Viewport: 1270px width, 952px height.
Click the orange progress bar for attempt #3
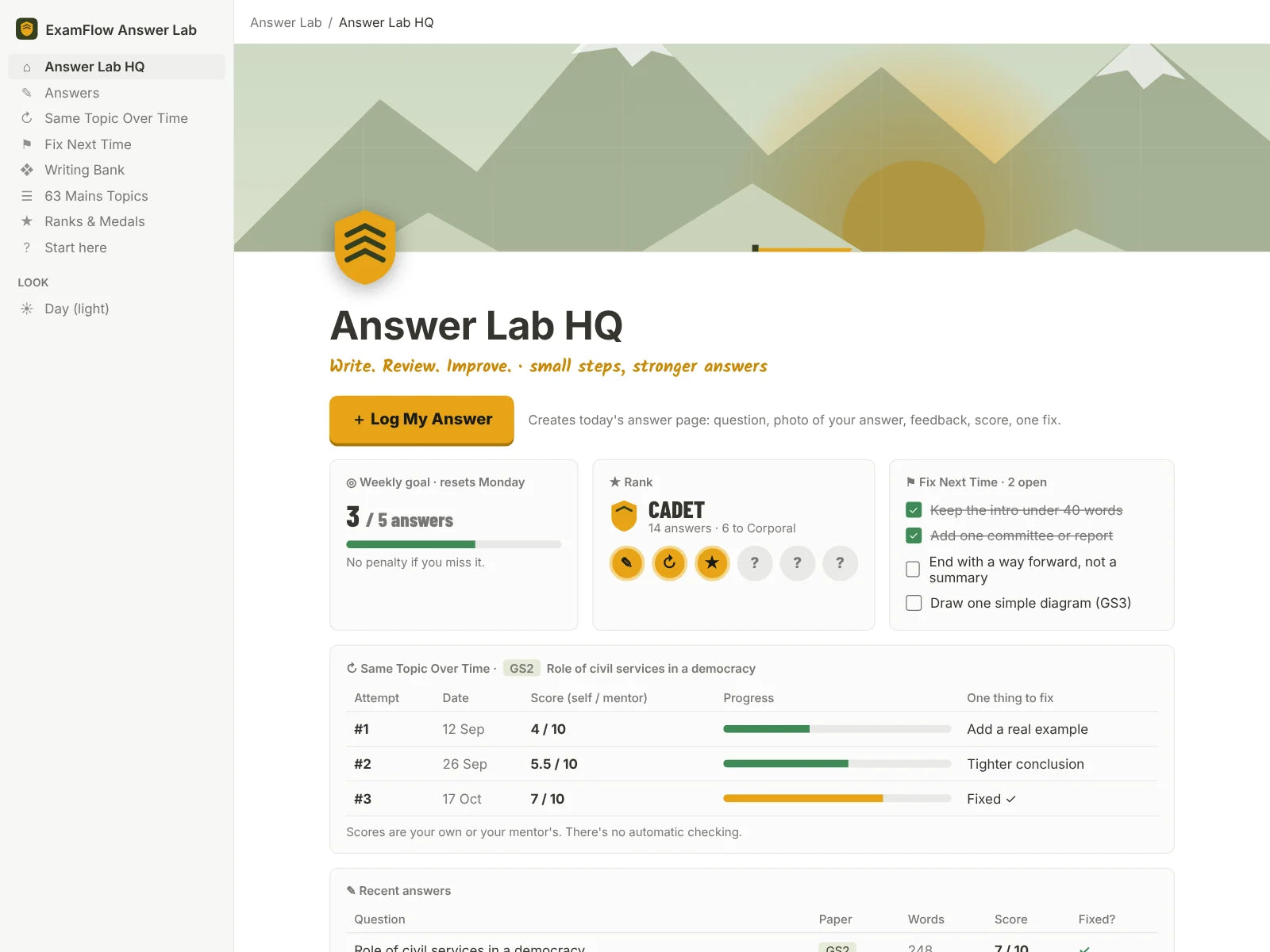click(x=837, y=799)
